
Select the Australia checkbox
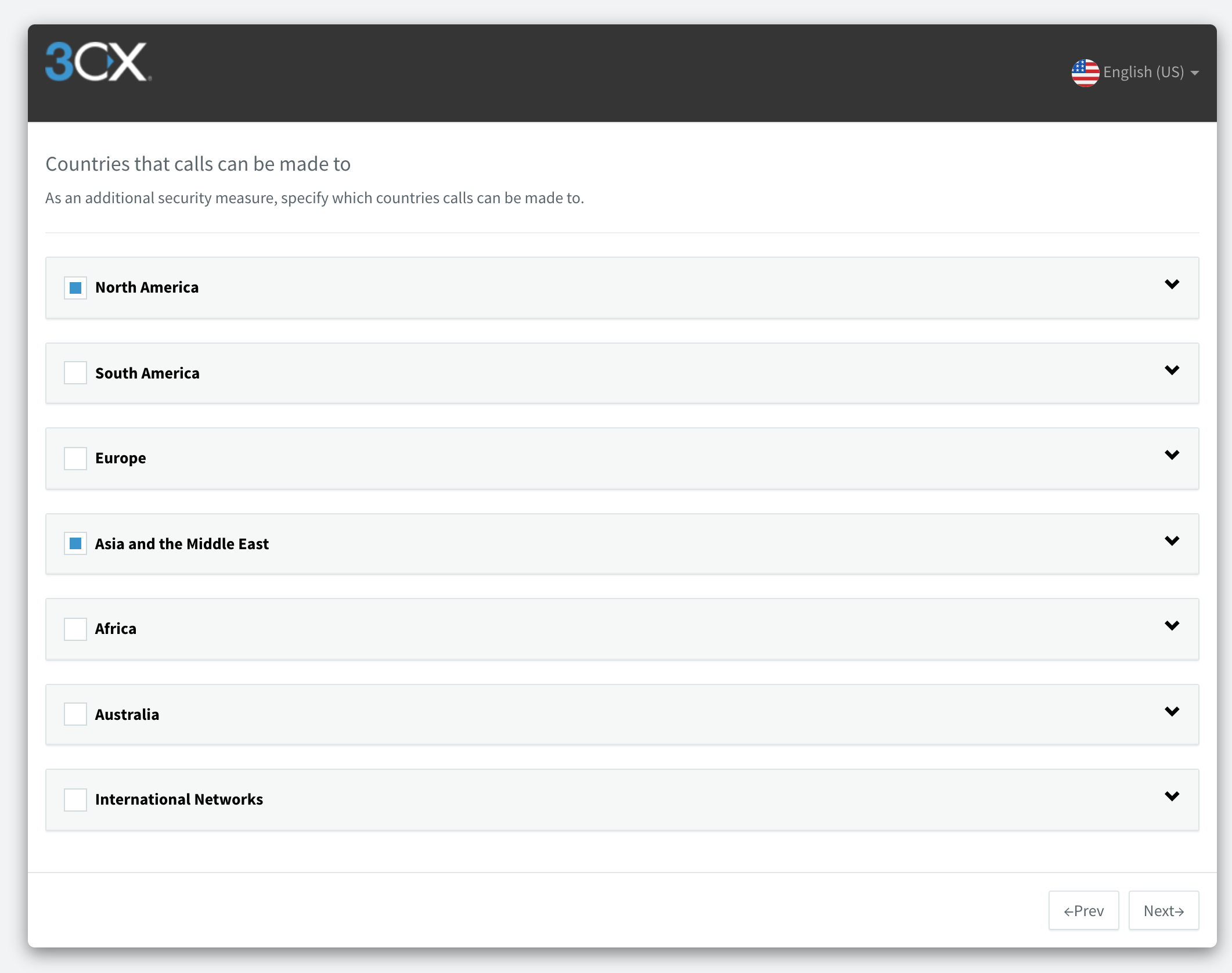(x=75, y=714)
